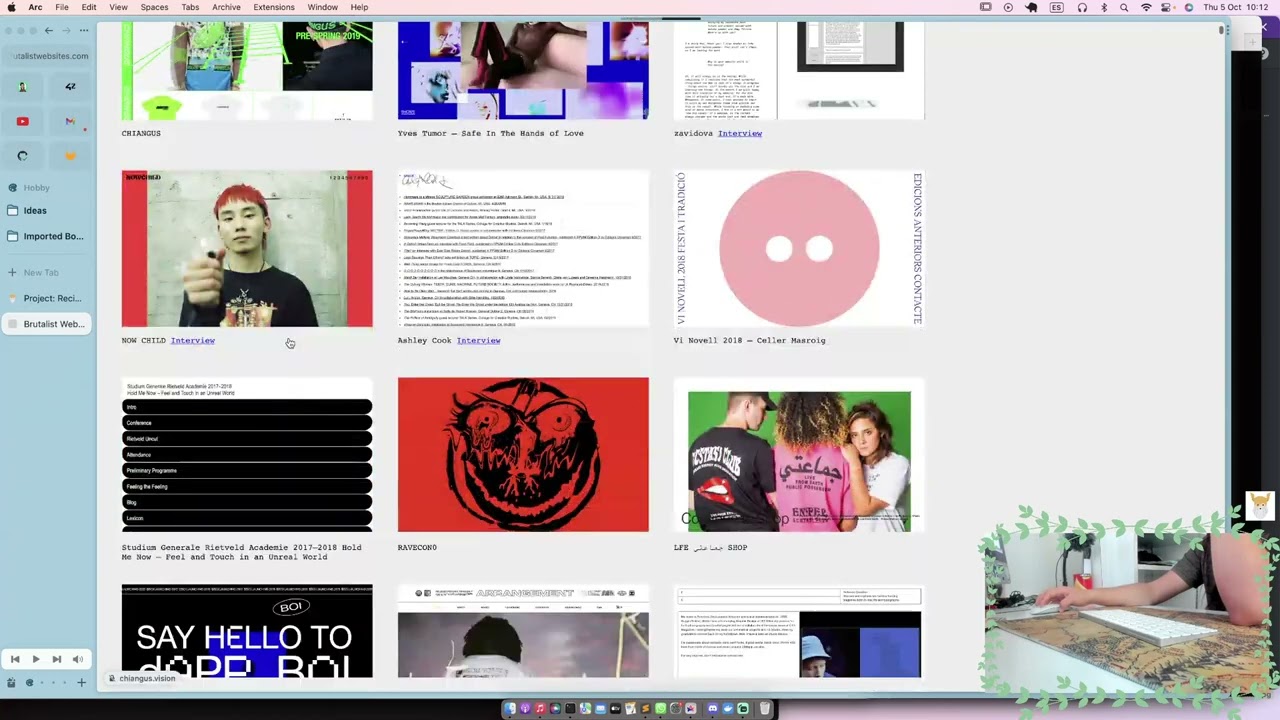Go forward with the Arc forward arrow

point(68,31)
